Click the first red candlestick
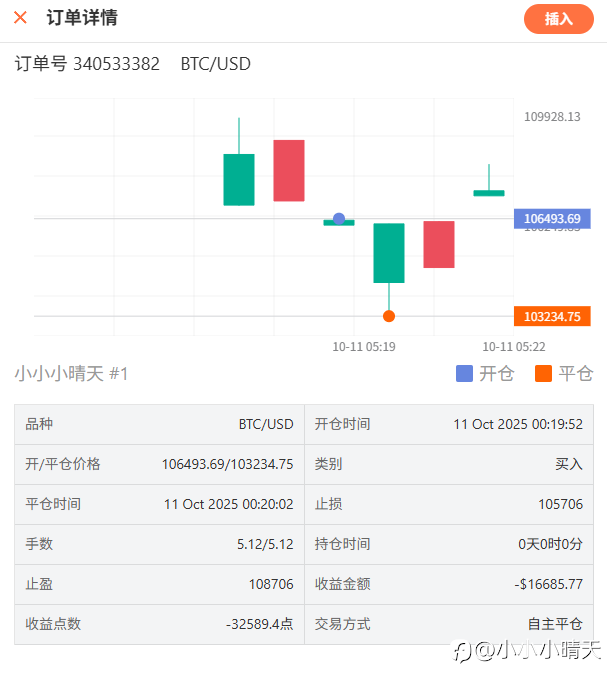Screen dimensions: 607x689 point(289,170)
